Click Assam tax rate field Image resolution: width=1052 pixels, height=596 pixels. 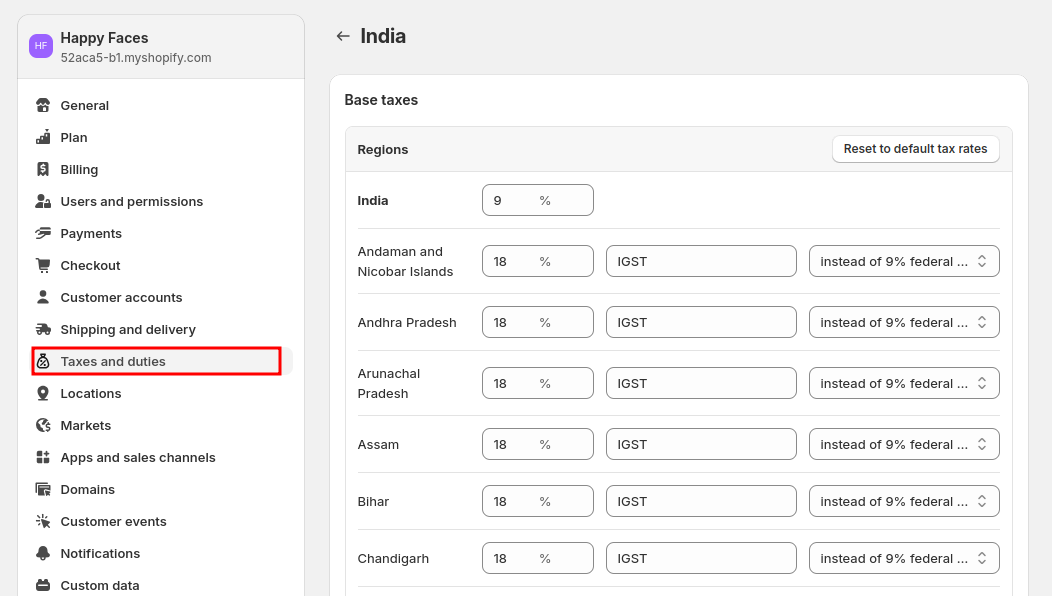pyautogui.click(x=537, y=444)
